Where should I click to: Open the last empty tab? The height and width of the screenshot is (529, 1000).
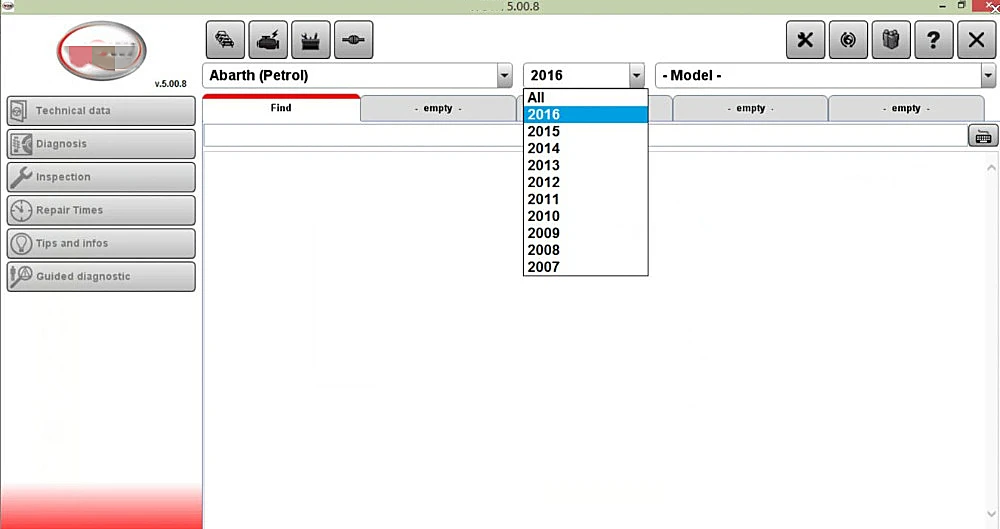[x=906, y=108]
